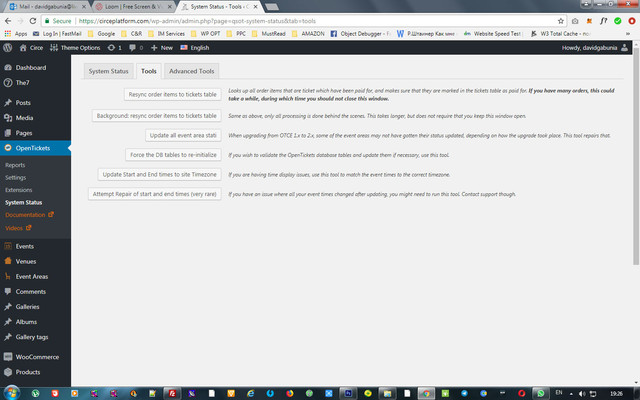Screen dimensions: 640x400
Task: Click the green checkmark extension icon
Action: 618,21
